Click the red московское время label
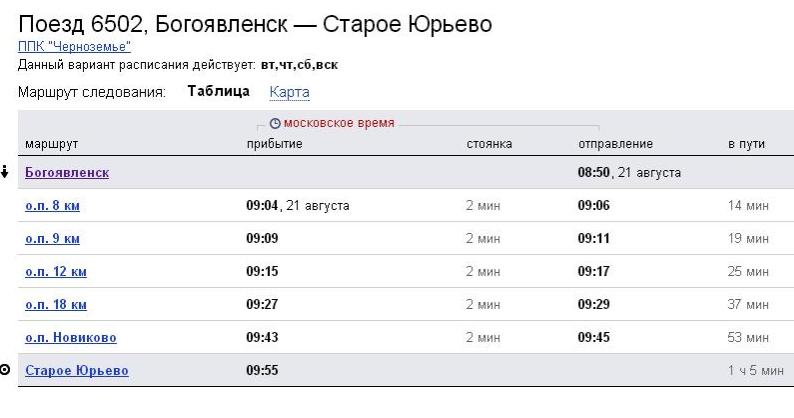 click(339, 124)
